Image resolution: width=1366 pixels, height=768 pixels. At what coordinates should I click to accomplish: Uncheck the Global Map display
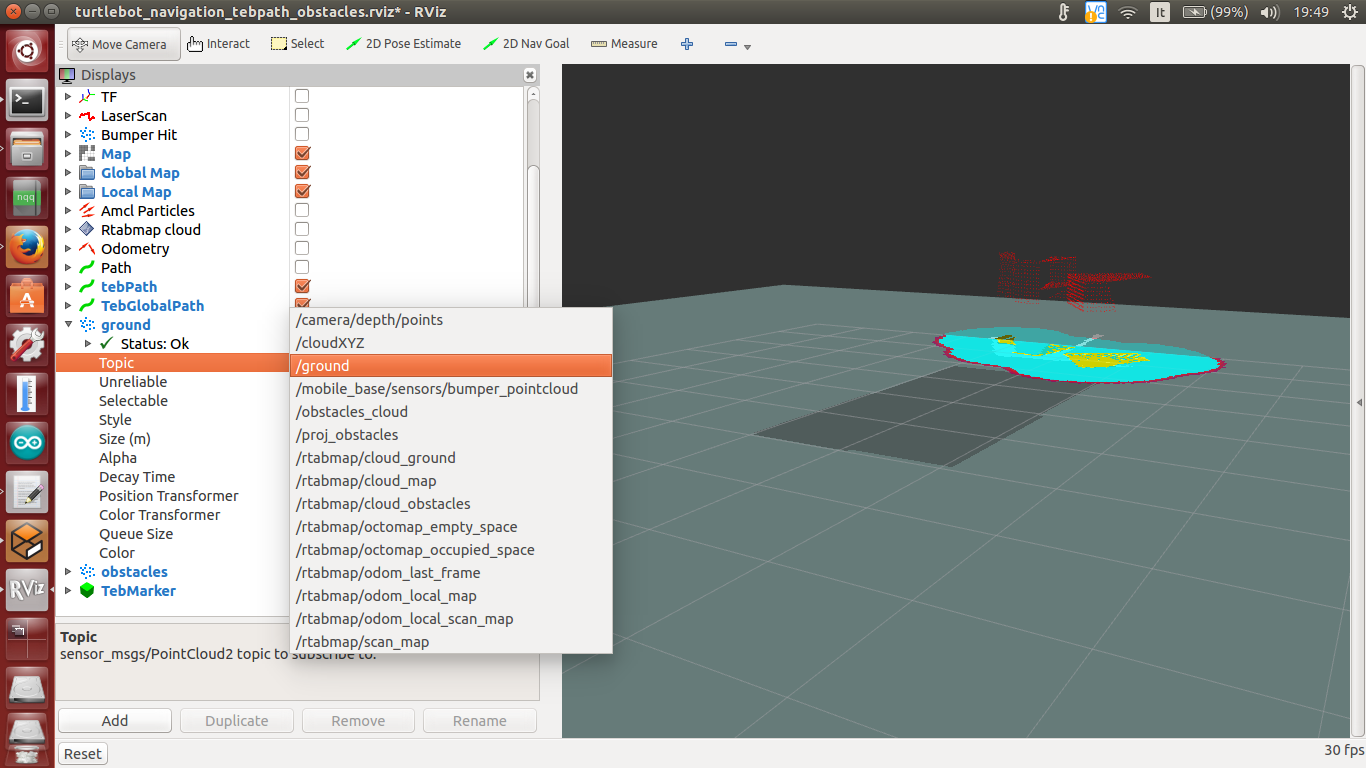tap(302, 173)
